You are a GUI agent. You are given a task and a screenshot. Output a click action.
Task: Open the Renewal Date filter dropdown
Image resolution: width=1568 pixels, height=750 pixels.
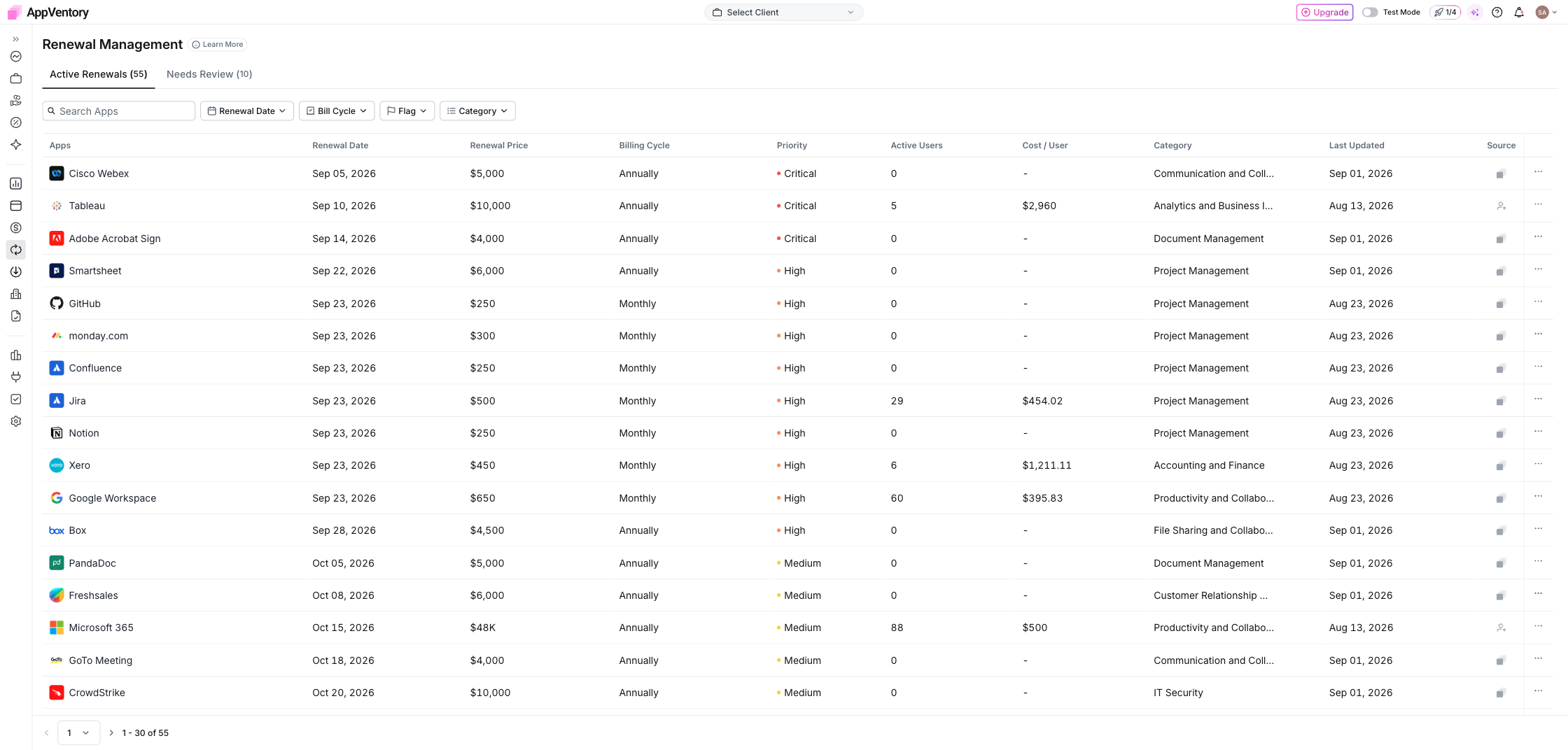click(246, 111)
